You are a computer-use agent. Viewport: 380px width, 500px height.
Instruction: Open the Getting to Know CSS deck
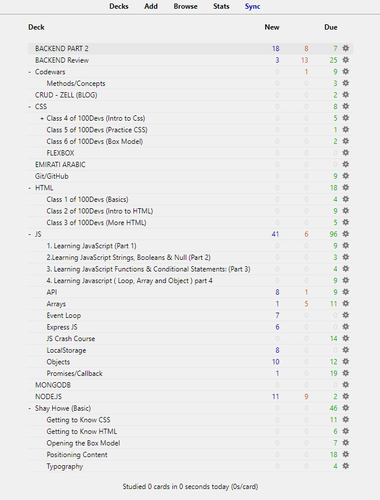(x=78, y=420)
